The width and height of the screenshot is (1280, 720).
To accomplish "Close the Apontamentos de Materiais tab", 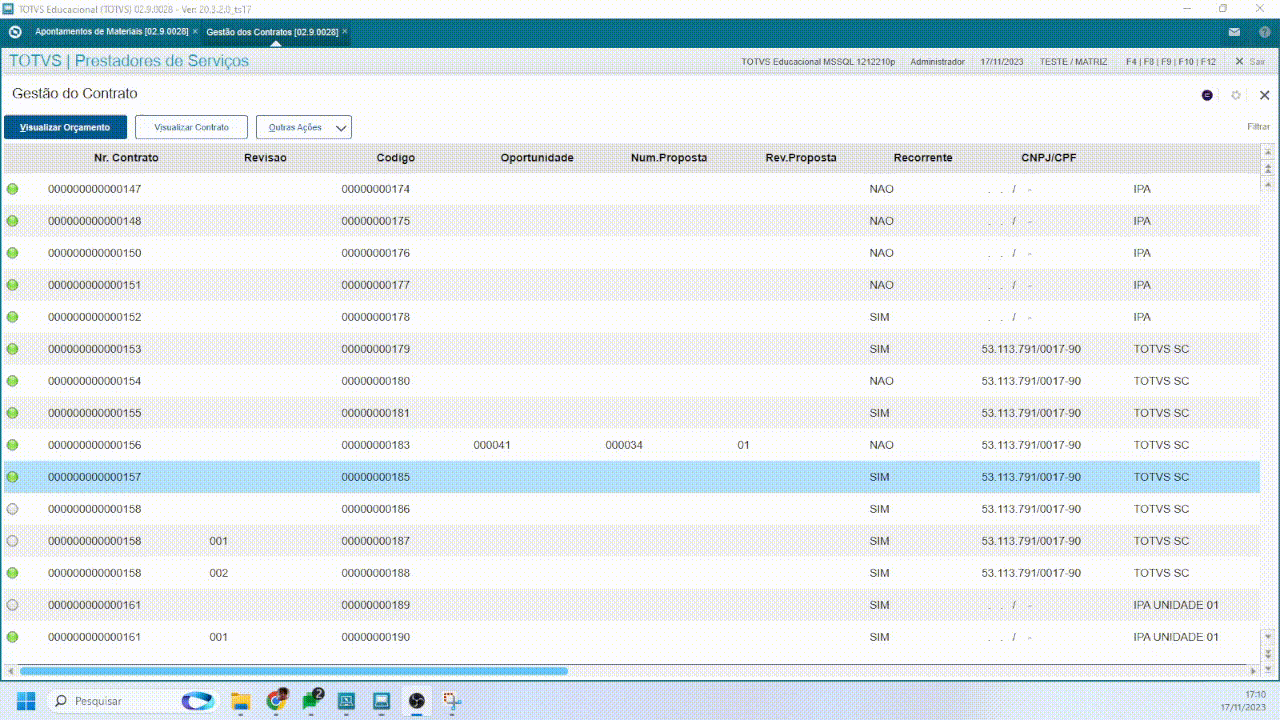I will [x=195, y=32].
